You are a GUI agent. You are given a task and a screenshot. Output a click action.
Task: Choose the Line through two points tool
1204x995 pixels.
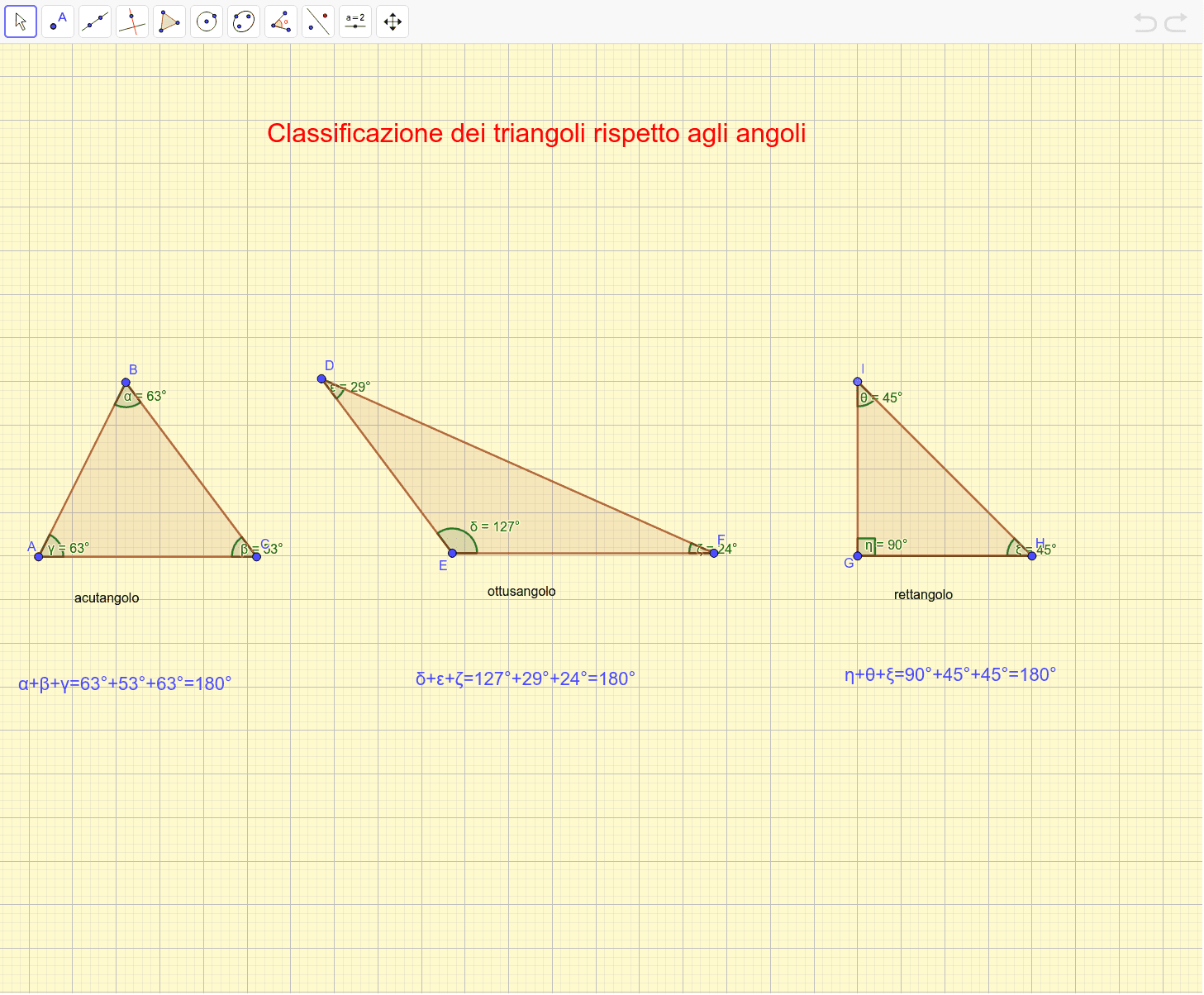(95, 21)
